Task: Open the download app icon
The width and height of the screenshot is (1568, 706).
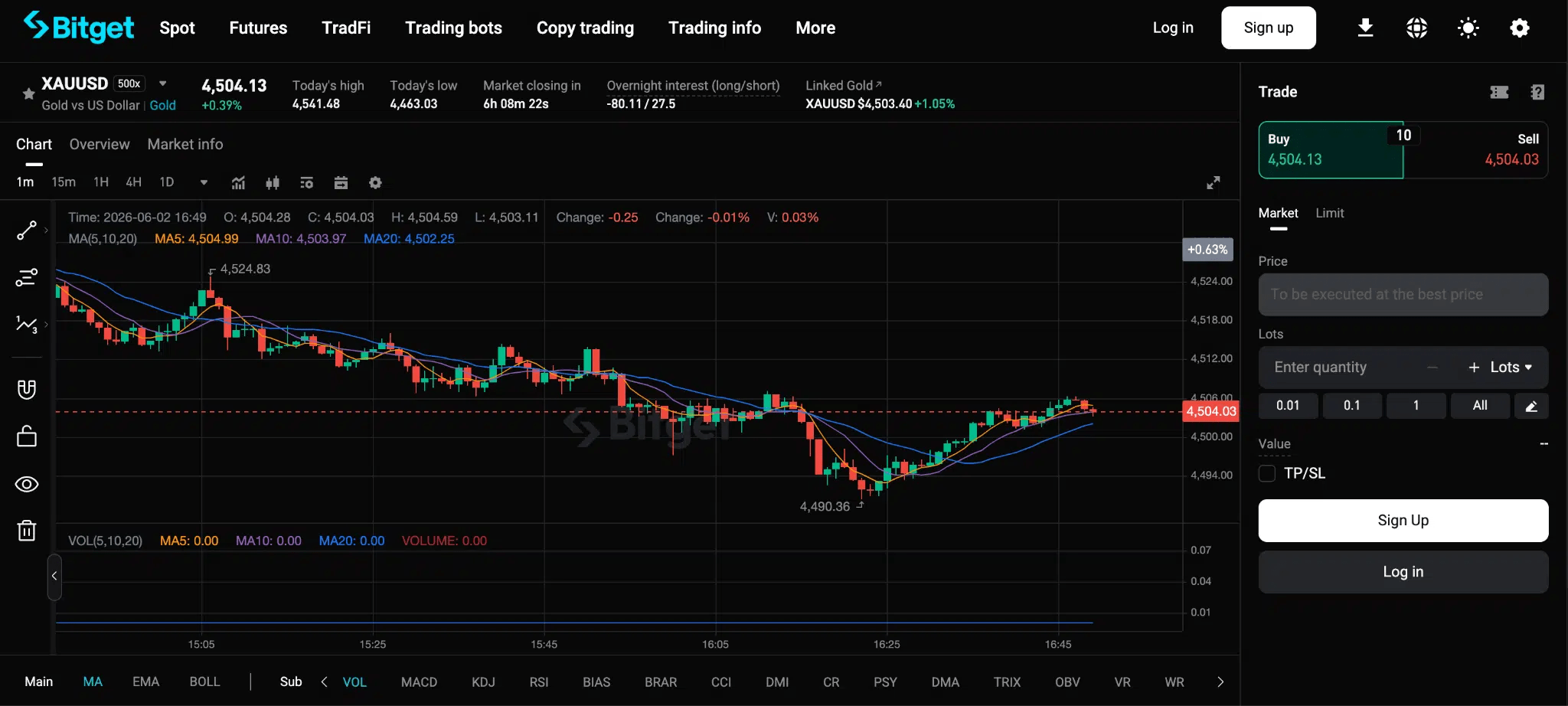Action: (x=1365, y=28)
